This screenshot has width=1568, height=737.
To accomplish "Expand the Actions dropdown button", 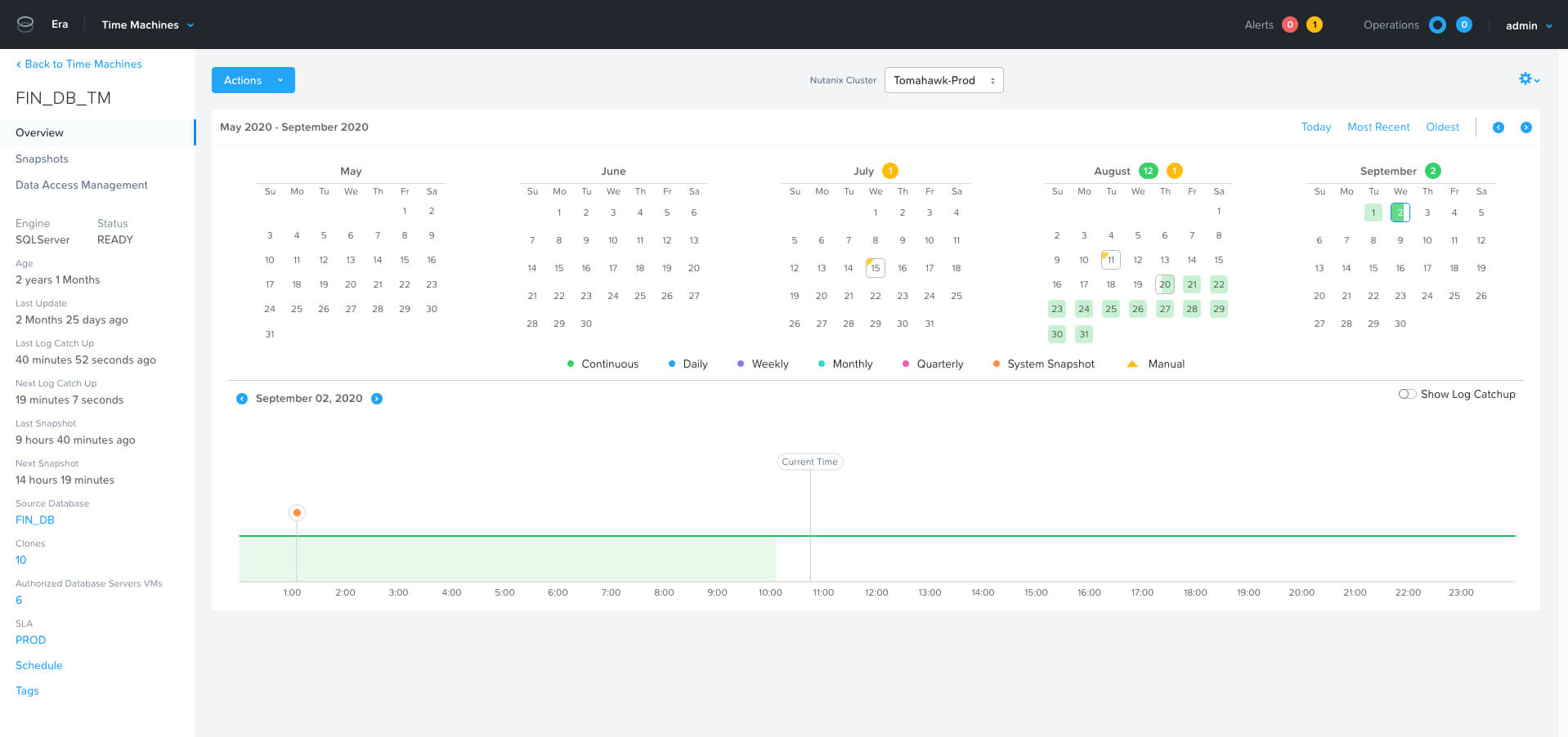I will (253, 80).
